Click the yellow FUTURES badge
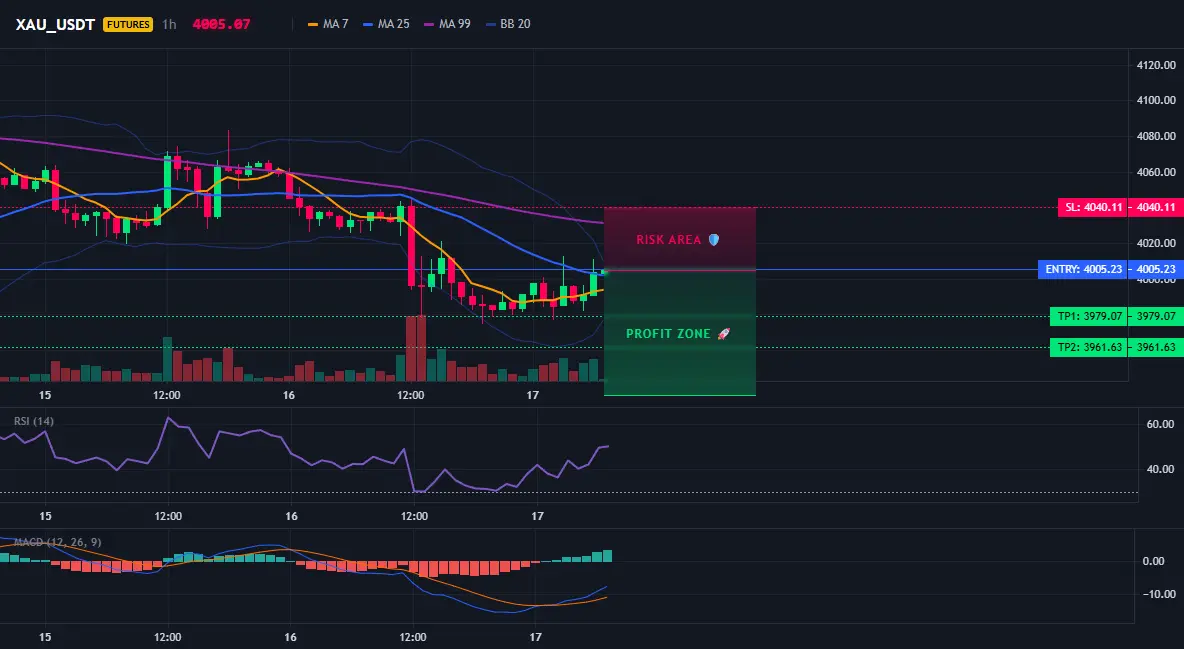Image resolution: width=1184 pixels, height=649 pixels. coord(128,24)
